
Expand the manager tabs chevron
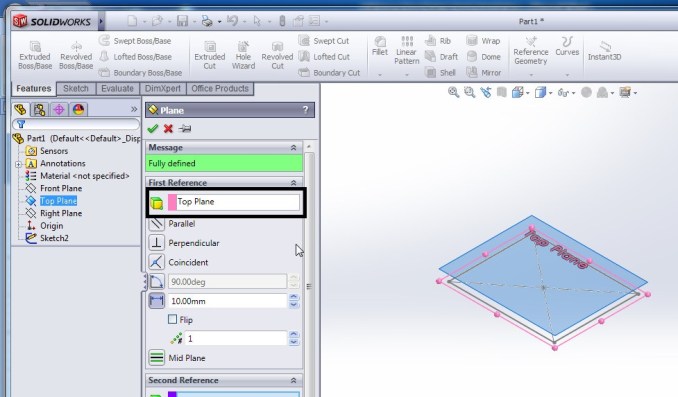pyautogui.click(x=134, y=109)
